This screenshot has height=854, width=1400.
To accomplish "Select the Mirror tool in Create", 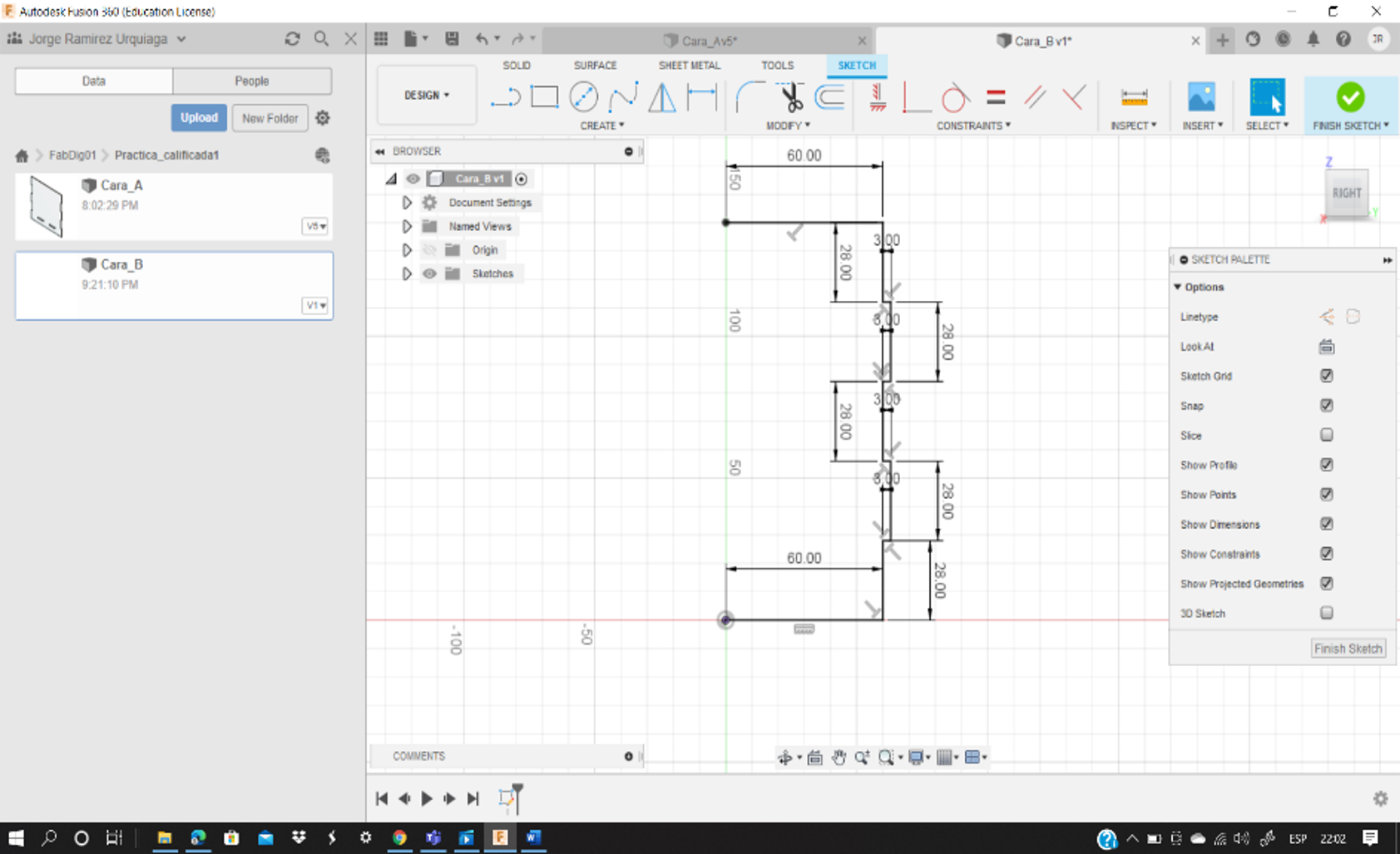I will [662, 97].
